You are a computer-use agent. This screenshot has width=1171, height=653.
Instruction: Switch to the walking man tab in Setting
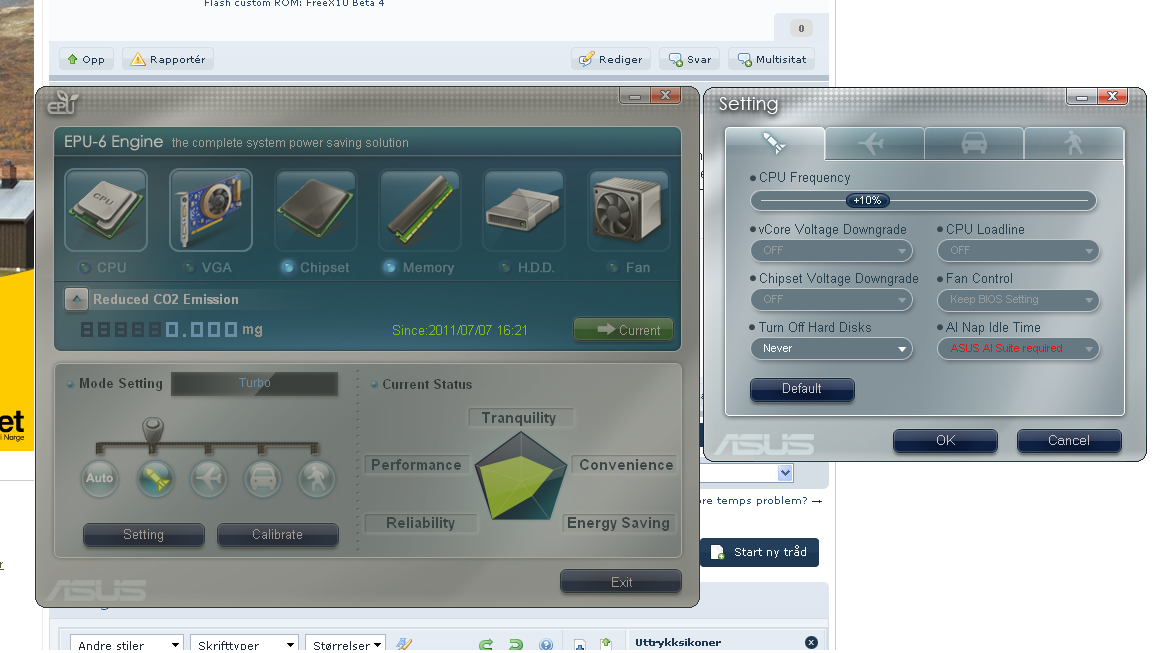(x=1074, y=143)
